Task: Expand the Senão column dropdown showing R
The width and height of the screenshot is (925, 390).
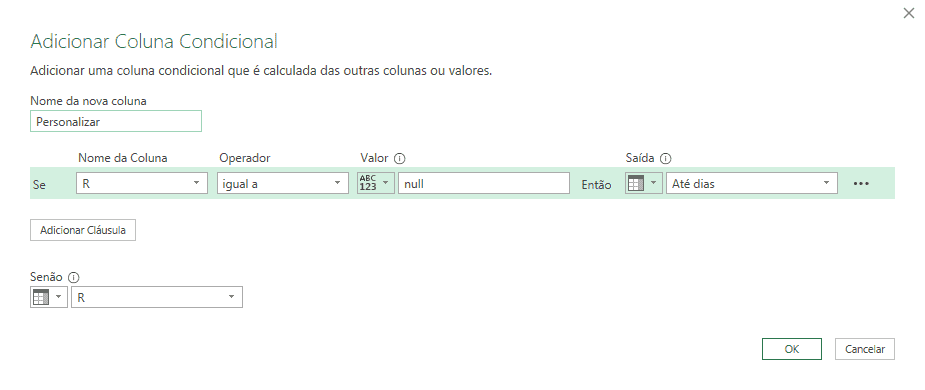Action: point(157,297)
